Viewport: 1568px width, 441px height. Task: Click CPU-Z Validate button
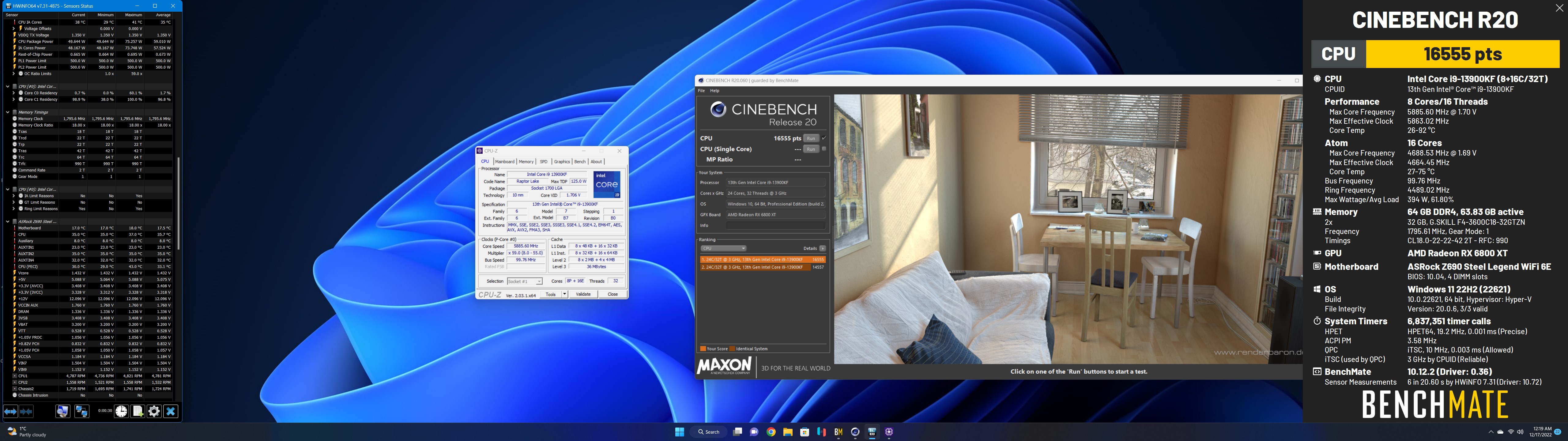(583, 294)
